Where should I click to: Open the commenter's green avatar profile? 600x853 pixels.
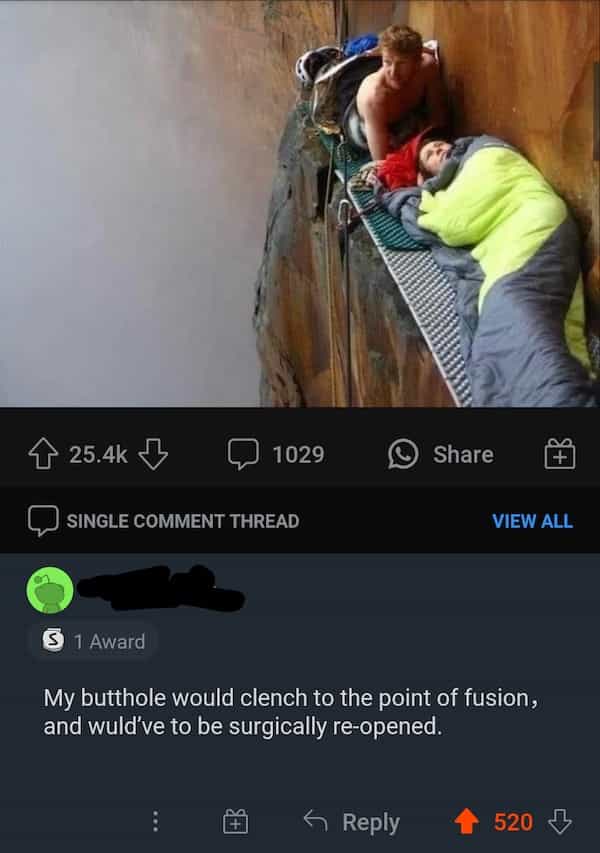point(50,590)
